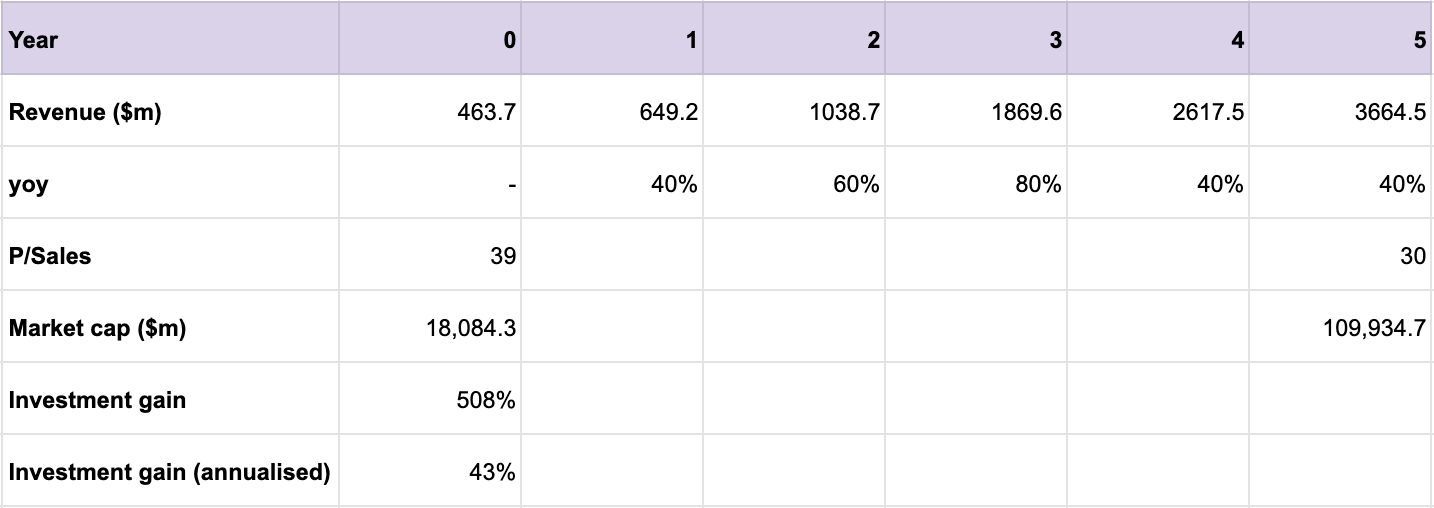This screenshot has width=1434, height=508.
Task: Click the Revenue ($m) row label
Action: point(170,112)
